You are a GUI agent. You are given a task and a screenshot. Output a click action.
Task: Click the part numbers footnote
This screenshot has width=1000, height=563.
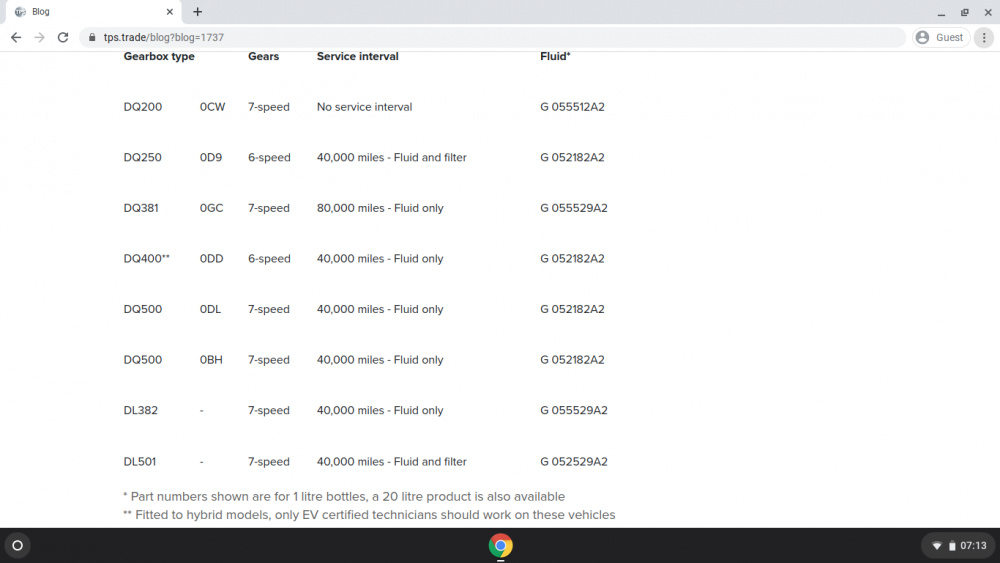344,496
